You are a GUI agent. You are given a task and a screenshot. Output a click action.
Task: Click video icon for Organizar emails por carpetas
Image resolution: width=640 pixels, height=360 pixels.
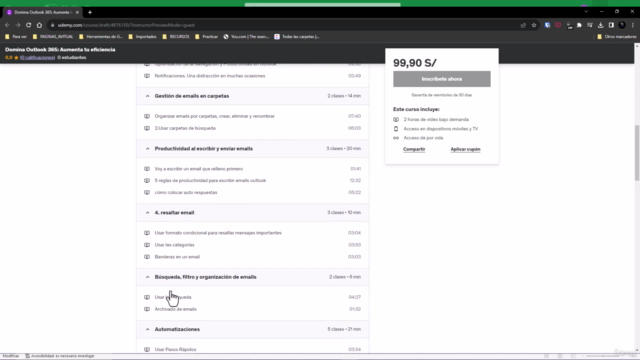click(x=147, y=116)
